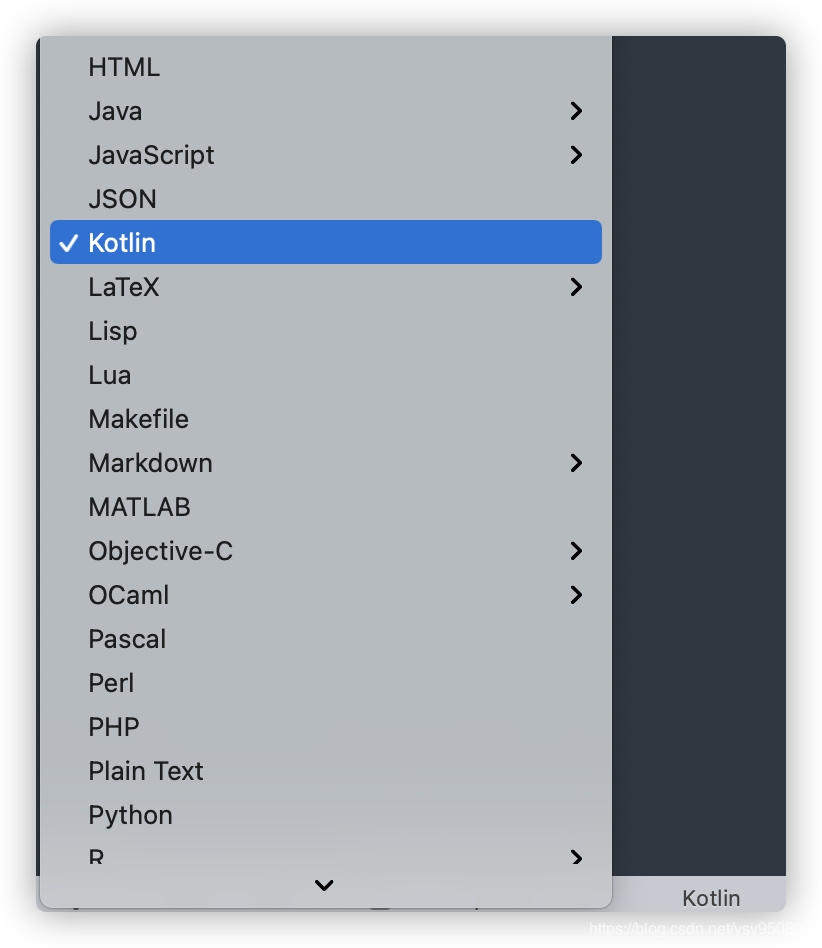The width and height of the screenshot is (822, 948).
Task: Expand the LaTeX language variants
Action: coord(576,287)
